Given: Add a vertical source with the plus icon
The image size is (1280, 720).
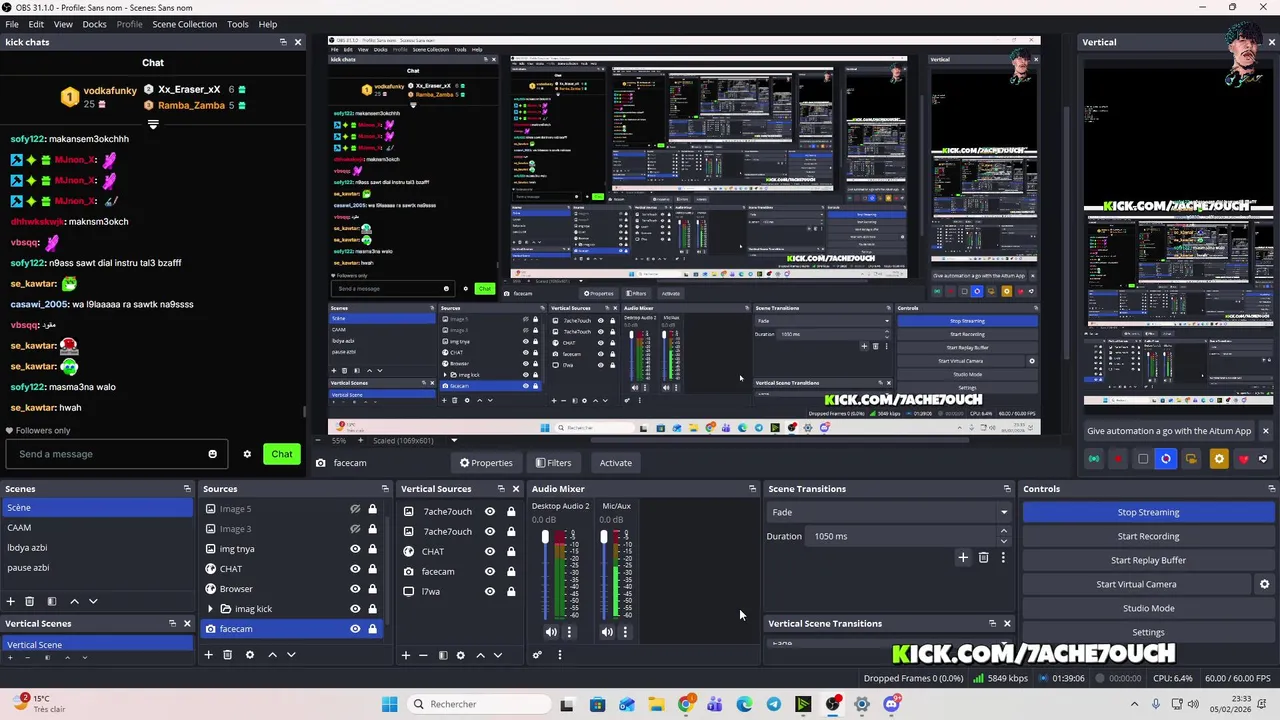Looking at the screenshot, I should pyautogui.click(x=406, y=655).
